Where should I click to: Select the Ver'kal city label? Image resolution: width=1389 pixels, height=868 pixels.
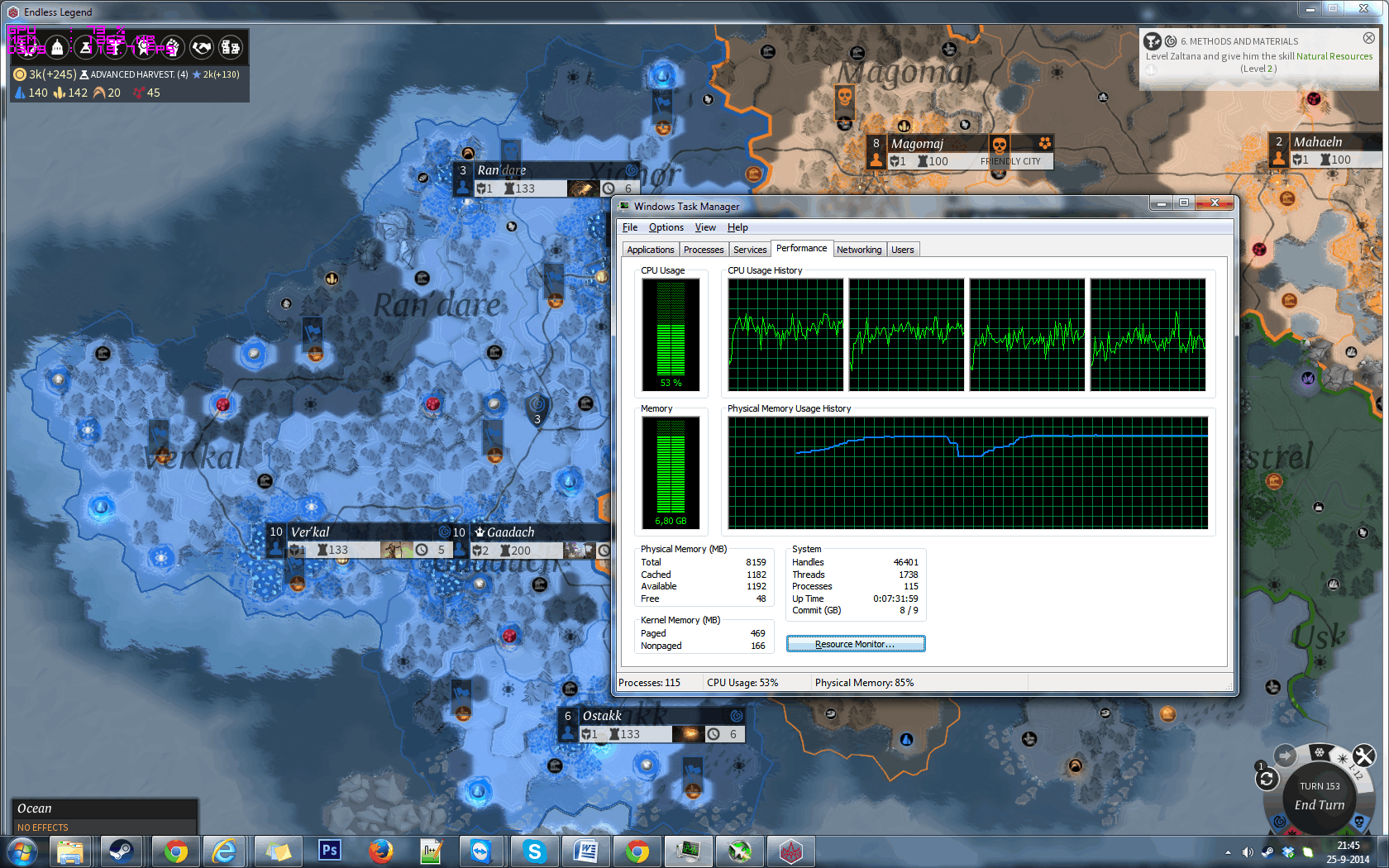pos(359,541)
